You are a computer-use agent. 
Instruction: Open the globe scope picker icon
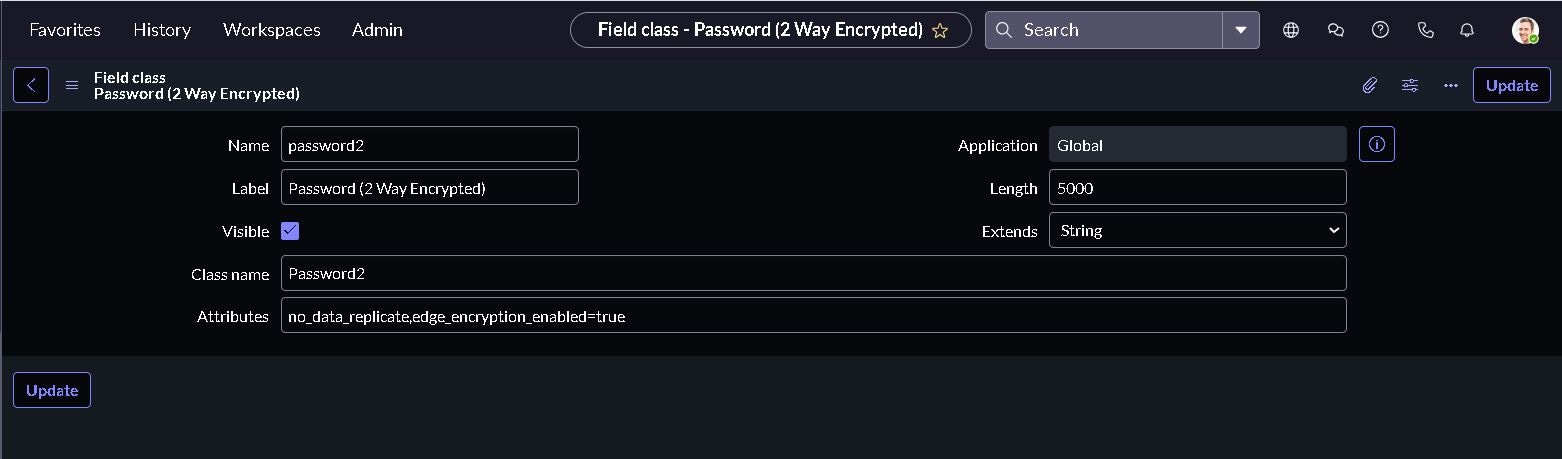[x=1291, y=30]
